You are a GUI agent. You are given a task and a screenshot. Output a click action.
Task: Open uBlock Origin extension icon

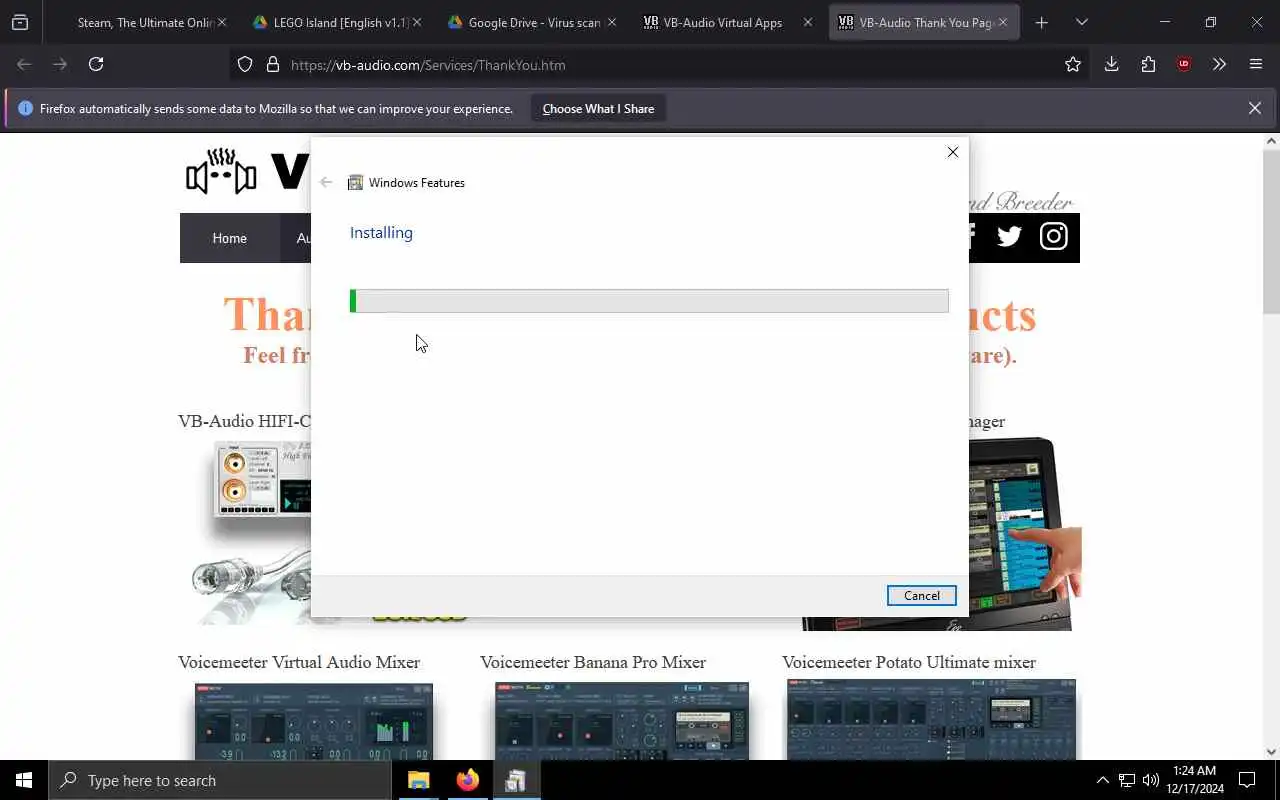(1184, 64)
